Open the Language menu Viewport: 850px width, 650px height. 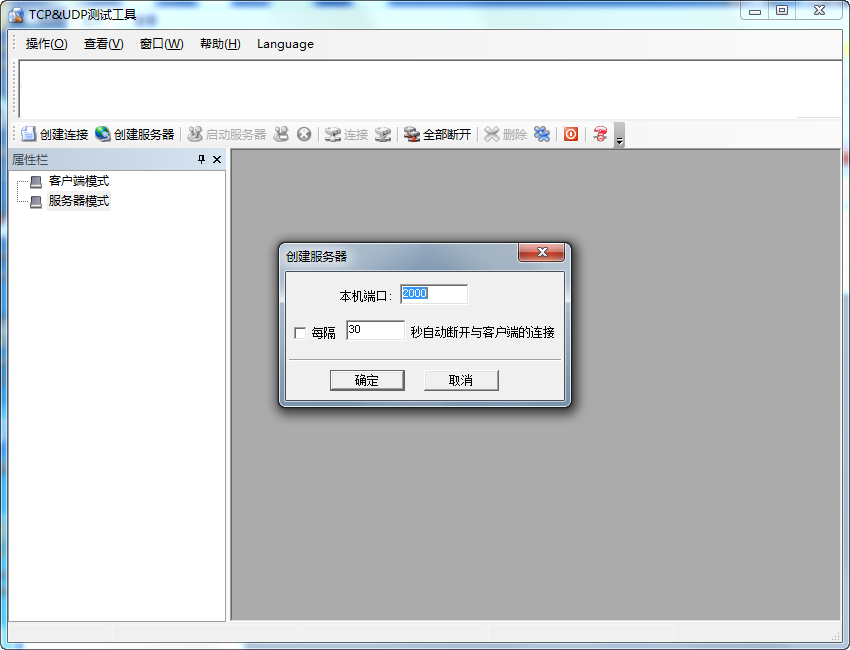[285, 44]
